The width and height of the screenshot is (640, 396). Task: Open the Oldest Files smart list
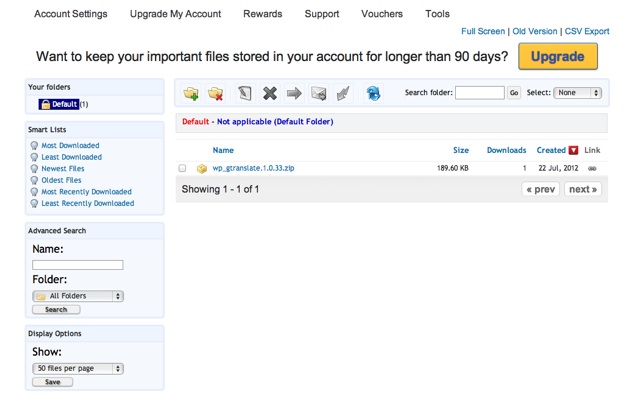(61, 180)
